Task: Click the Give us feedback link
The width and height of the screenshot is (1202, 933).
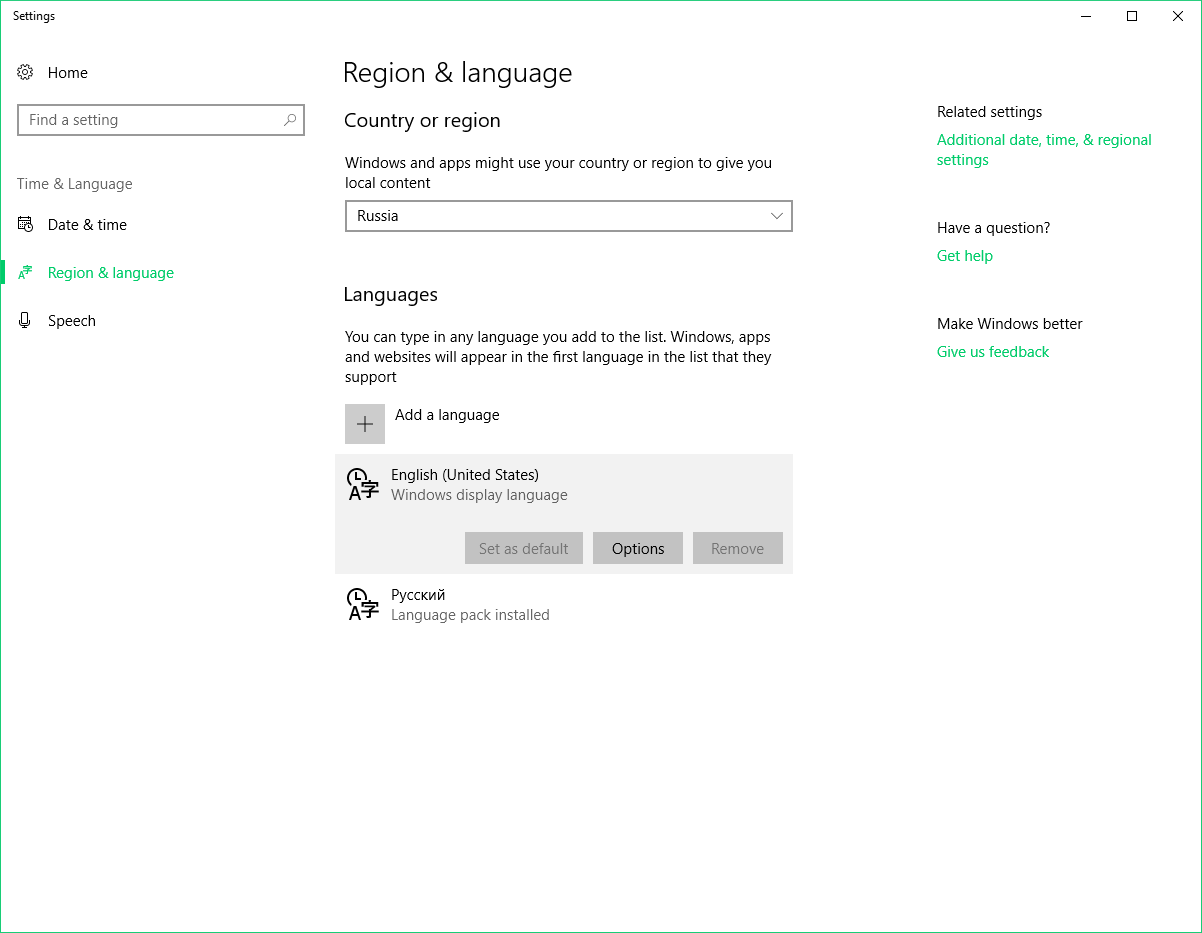Action: click(x=993, y=352)
